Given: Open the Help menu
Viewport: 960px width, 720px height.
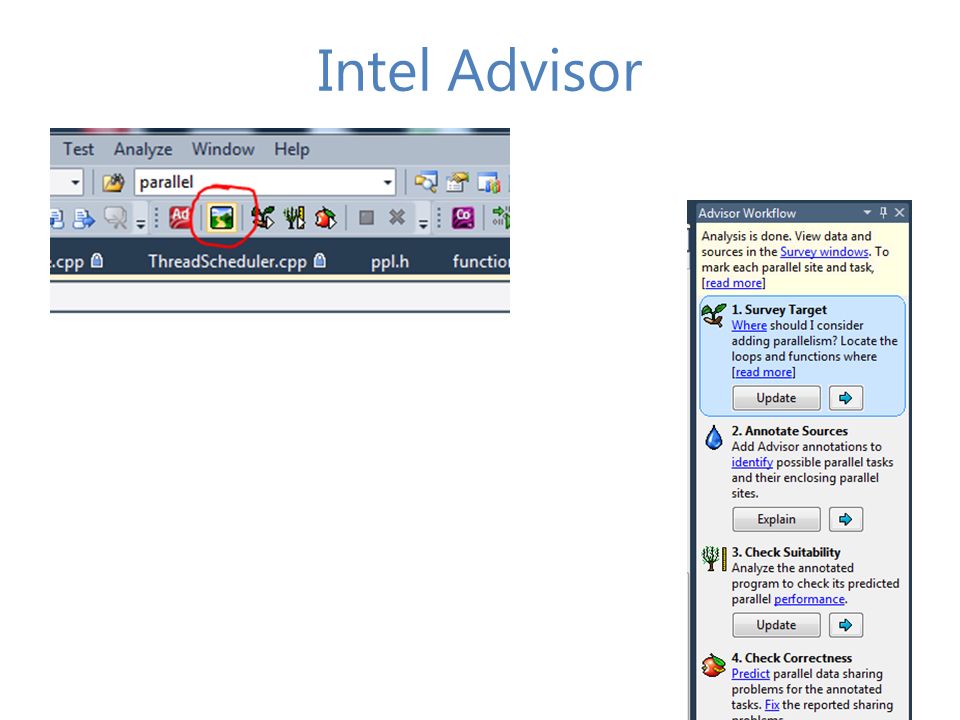Looking at the screenshot, I should click(291, 149).
